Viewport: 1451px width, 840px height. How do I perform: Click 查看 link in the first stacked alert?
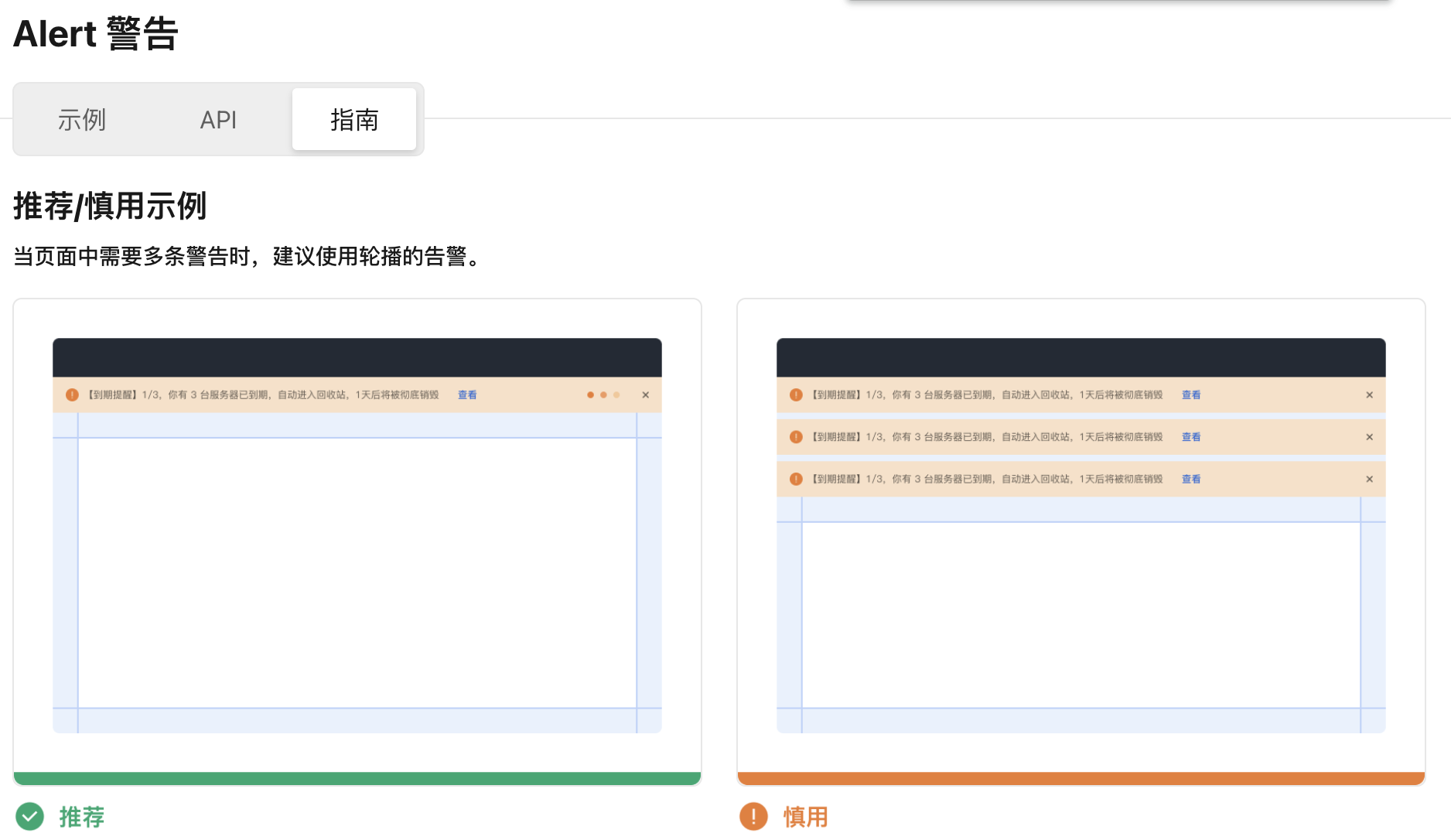point(1191,394)
